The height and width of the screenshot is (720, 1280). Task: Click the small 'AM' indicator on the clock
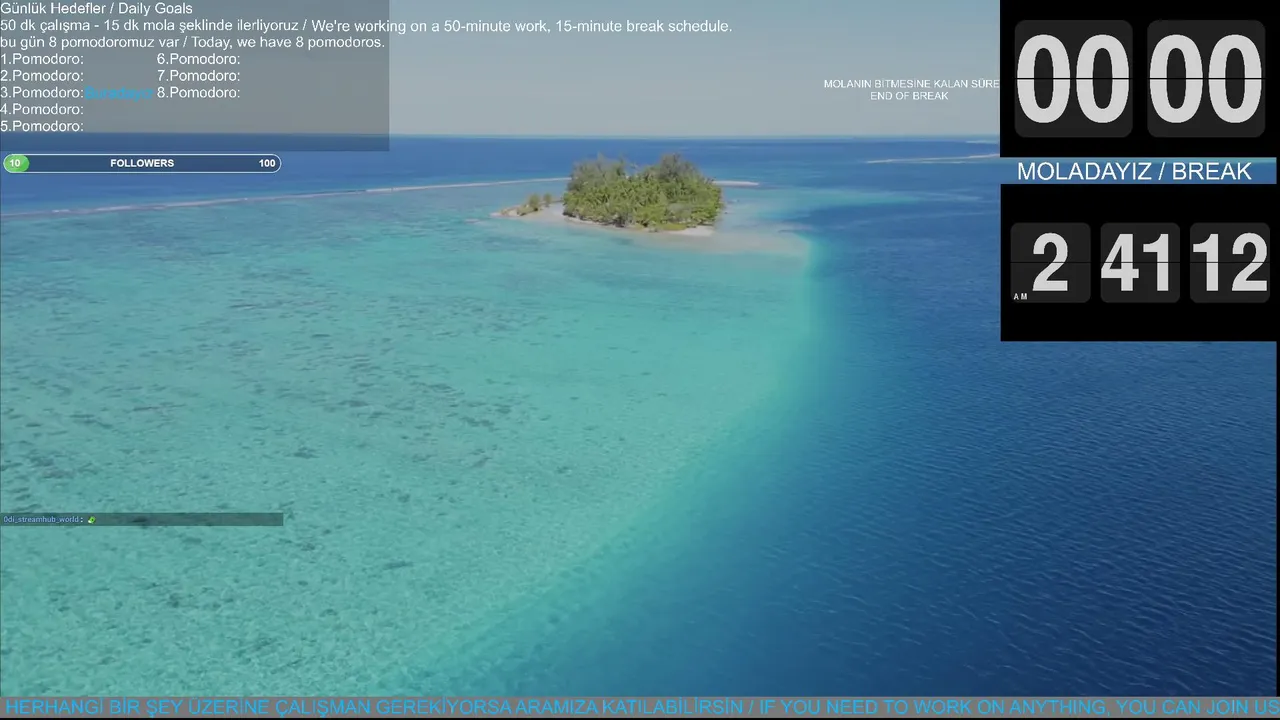(x=1020, y=296)
